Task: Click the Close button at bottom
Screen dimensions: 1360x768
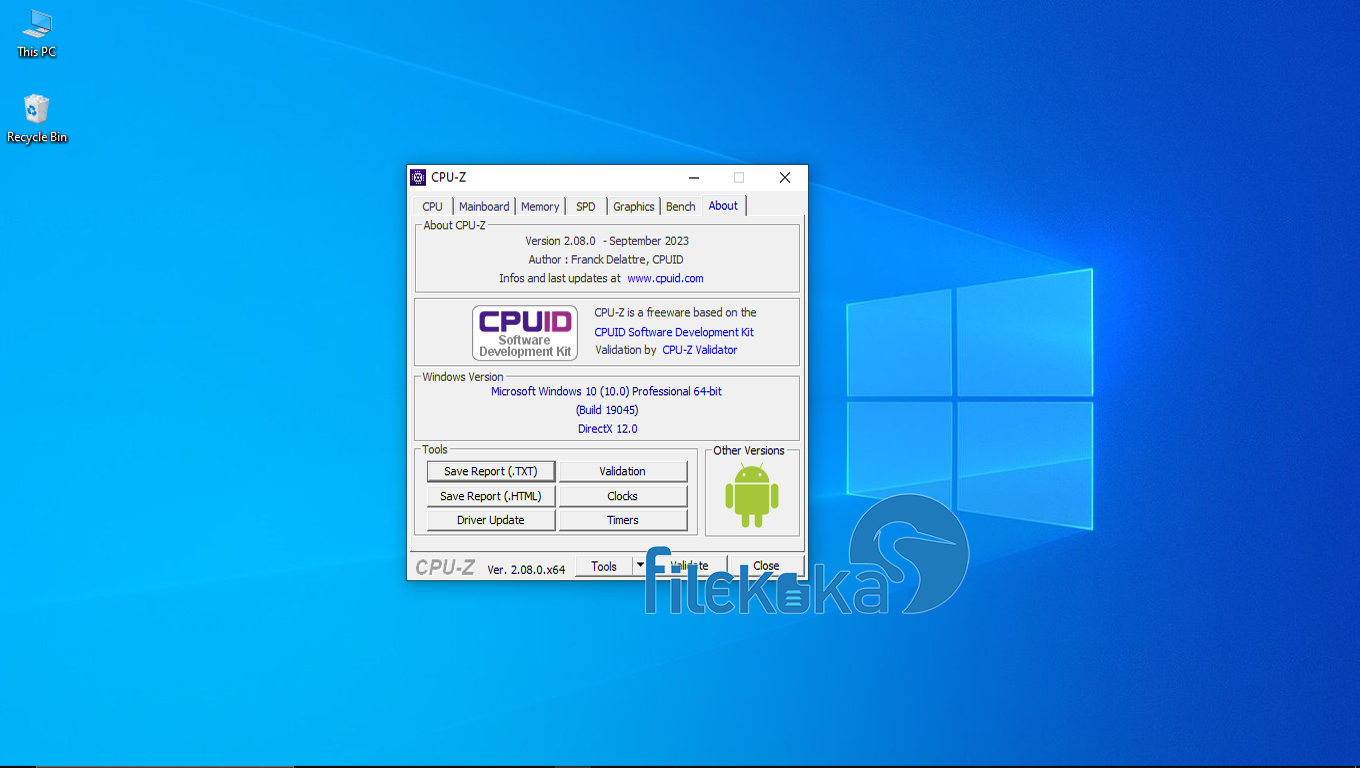Action: [x=766, y=566]
